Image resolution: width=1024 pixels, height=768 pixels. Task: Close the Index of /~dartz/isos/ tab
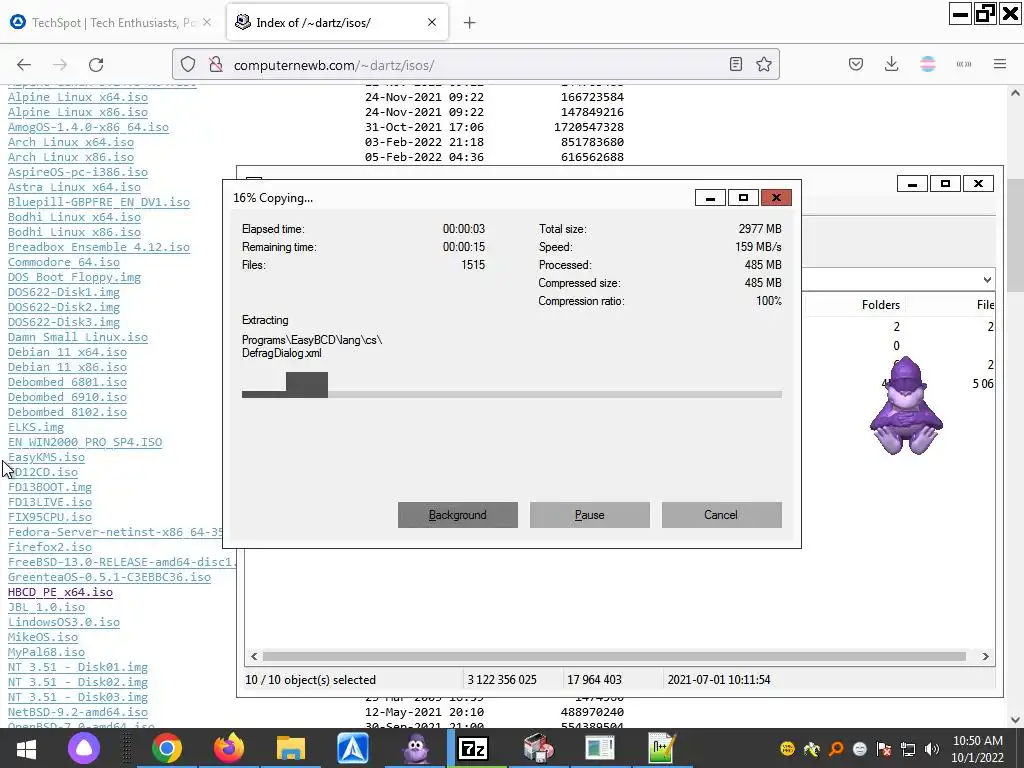(x=432, y=22)
